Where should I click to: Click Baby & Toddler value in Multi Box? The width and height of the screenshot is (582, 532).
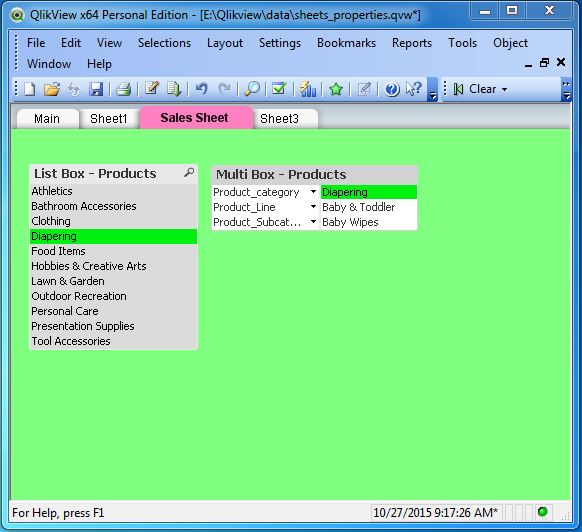(x=369, y=207)
